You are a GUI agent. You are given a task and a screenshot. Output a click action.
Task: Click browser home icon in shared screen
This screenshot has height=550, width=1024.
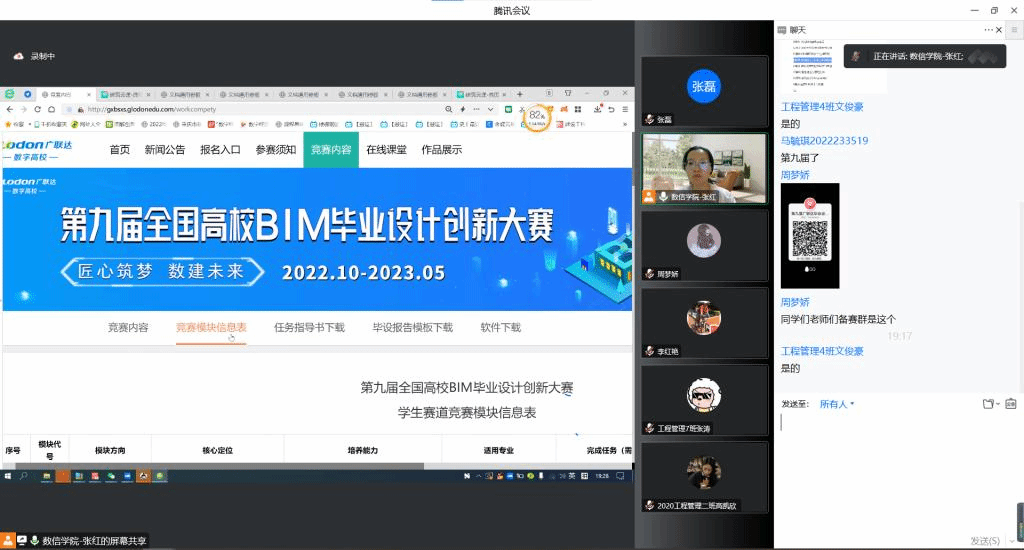click(51, 109)
